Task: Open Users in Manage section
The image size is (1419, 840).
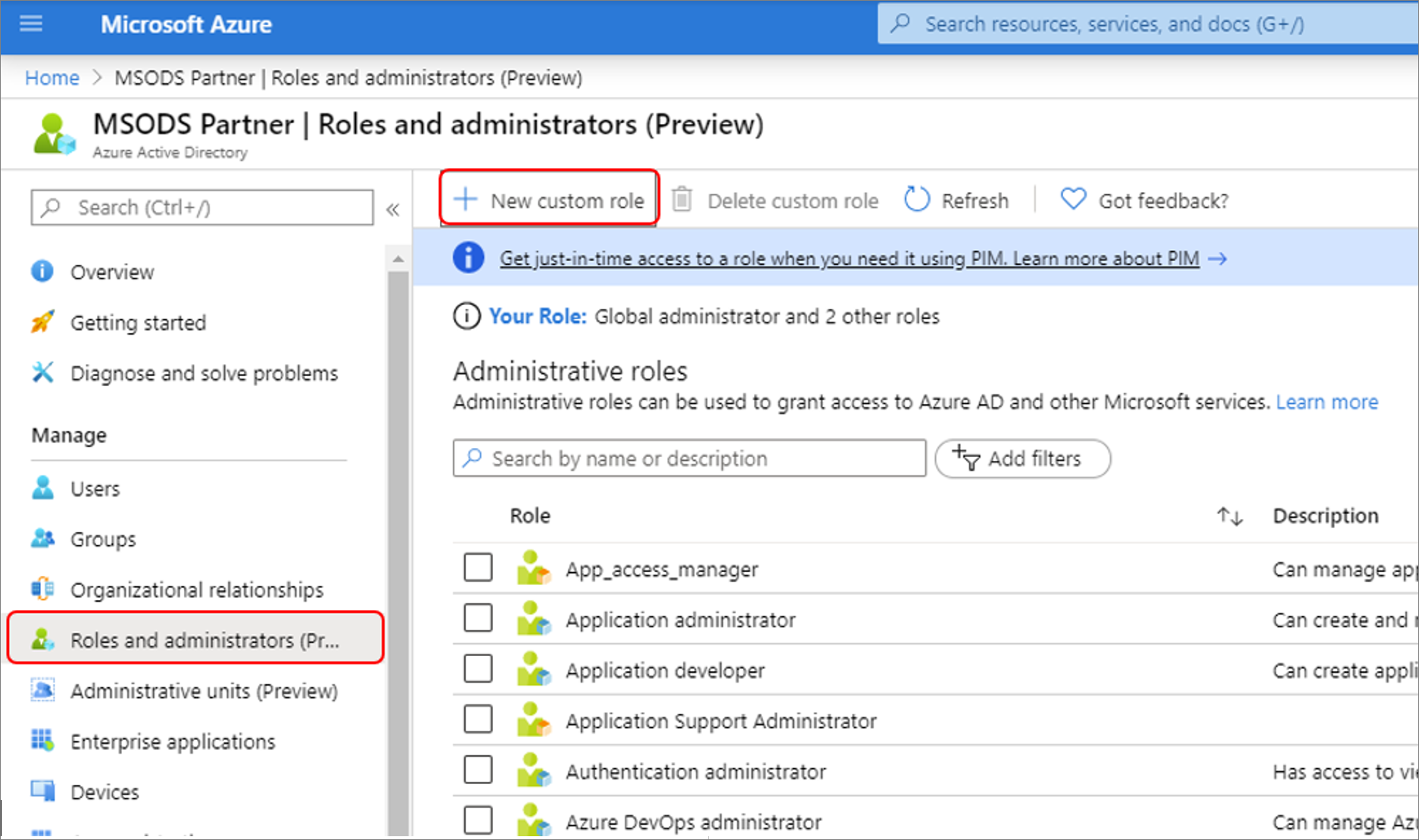Action: (95, 489)
